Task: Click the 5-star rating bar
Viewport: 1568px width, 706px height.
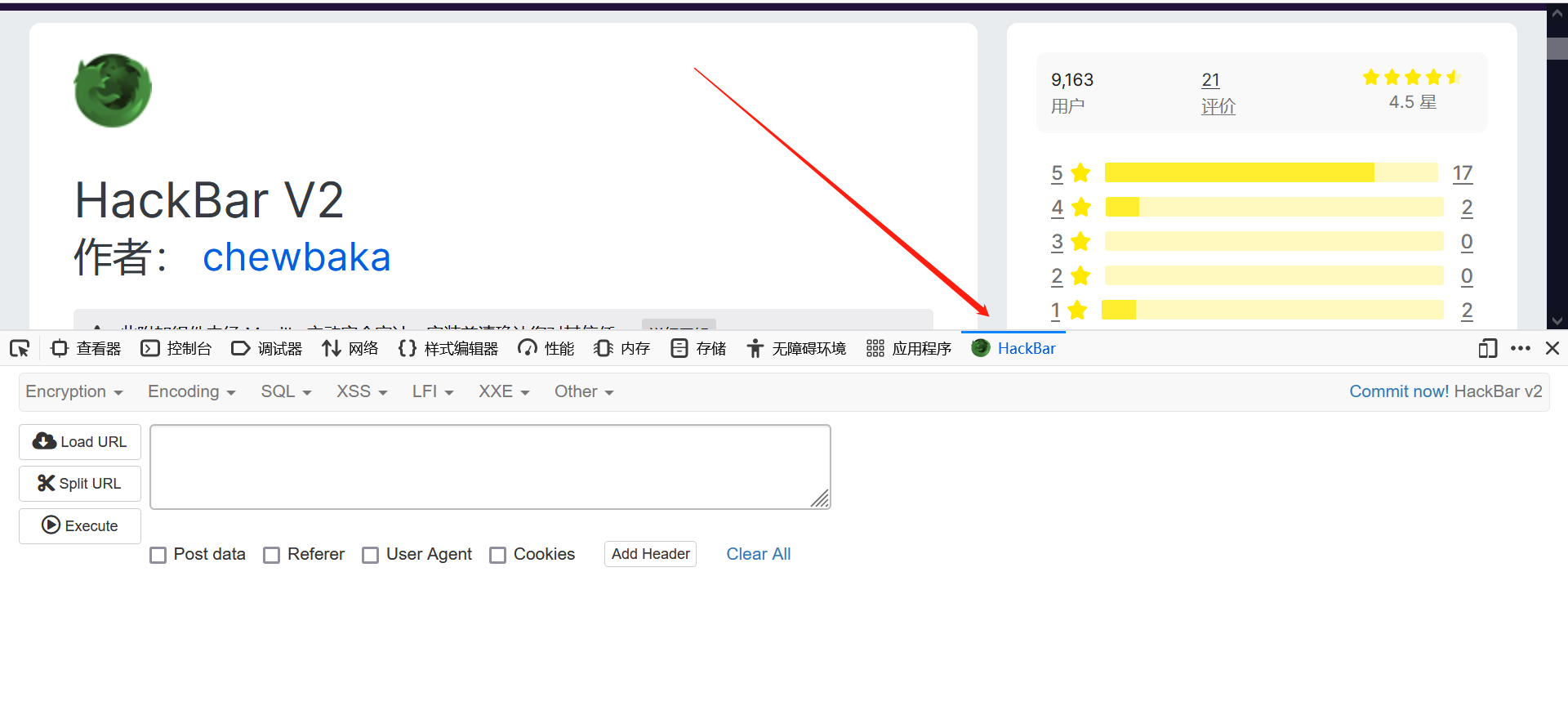Action: [1272, 172]
